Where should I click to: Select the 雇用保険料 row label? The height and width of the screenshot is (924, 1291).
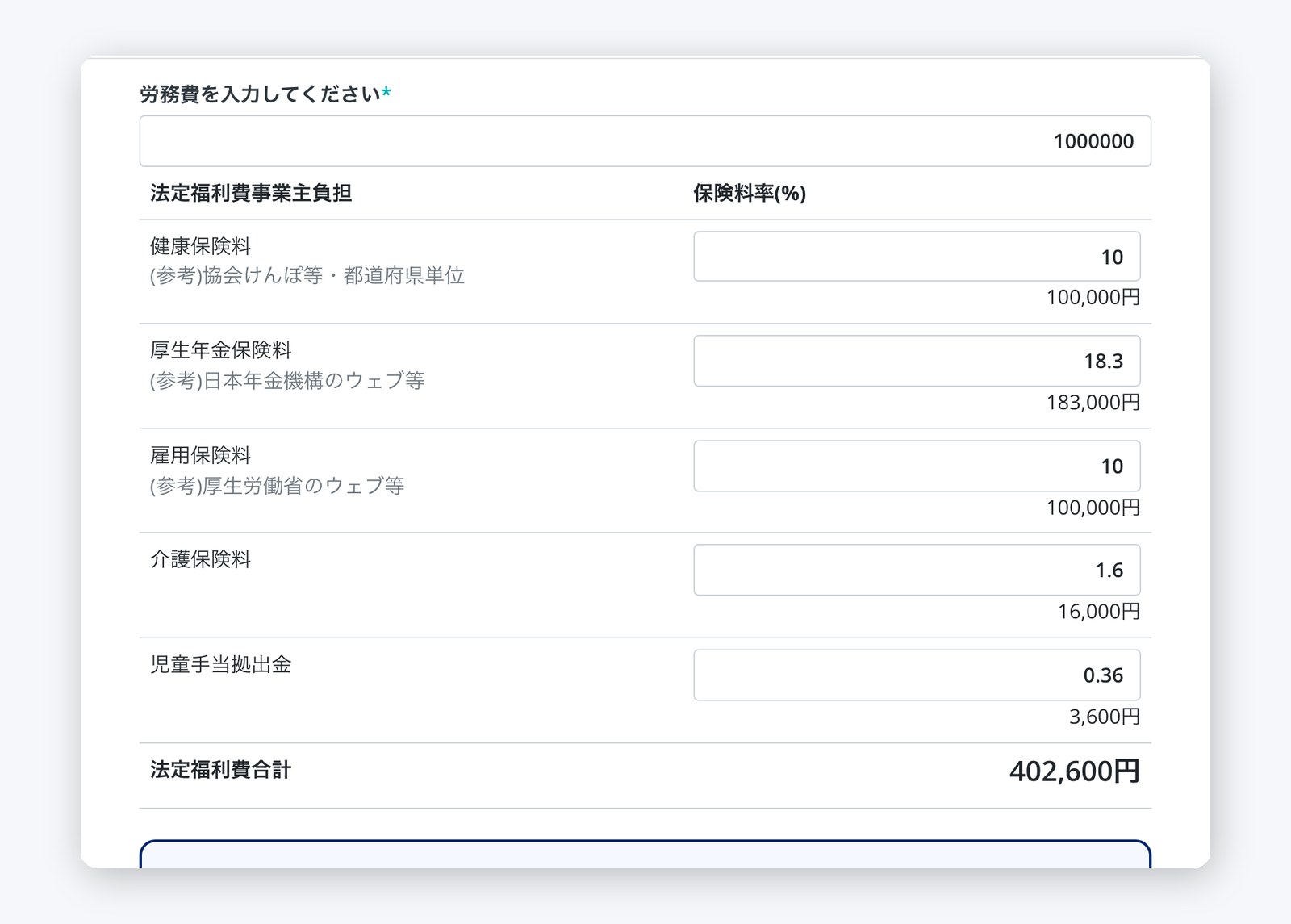tap(200, 455)
